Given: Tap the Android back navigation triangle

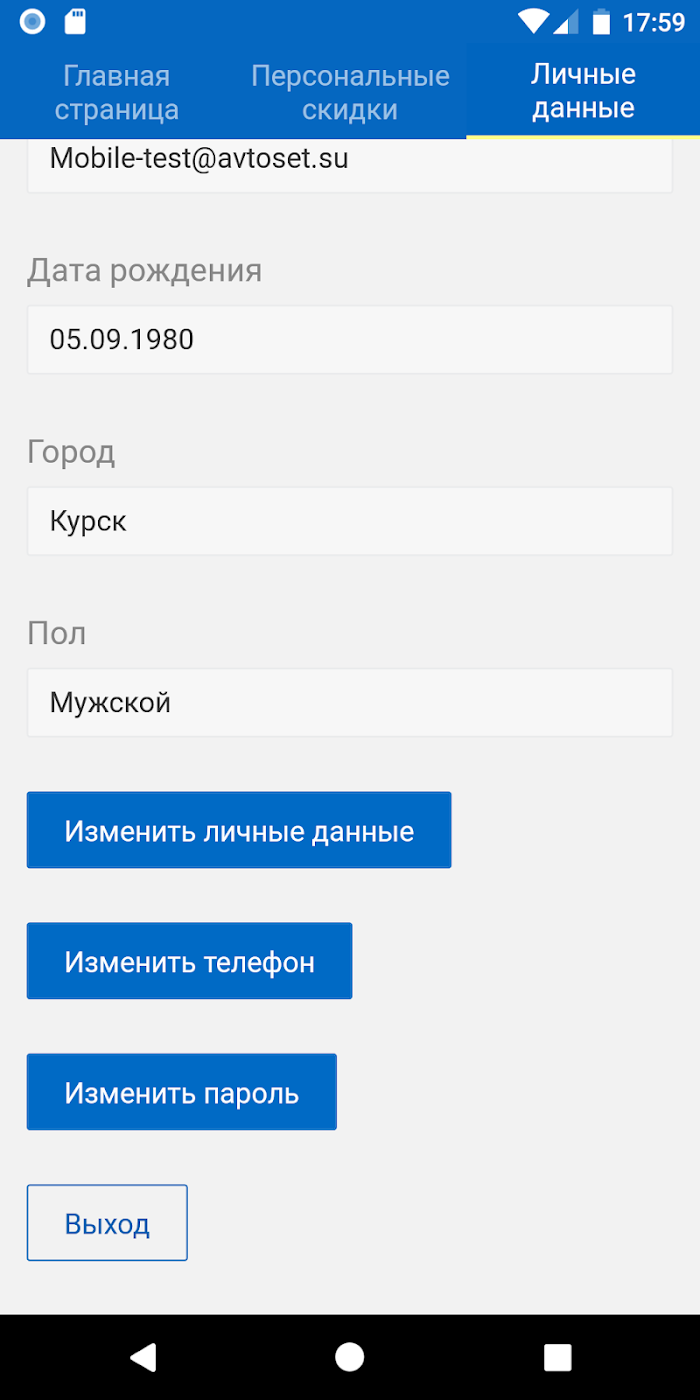Looking at the screenshot, I should tap(143, 1356).
